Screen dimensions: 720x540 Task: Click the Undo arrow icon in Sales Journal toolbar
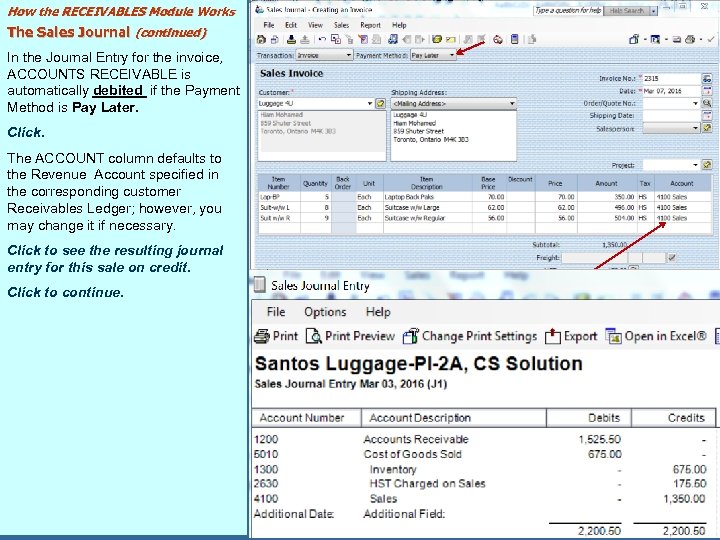[x=322, y=39]
